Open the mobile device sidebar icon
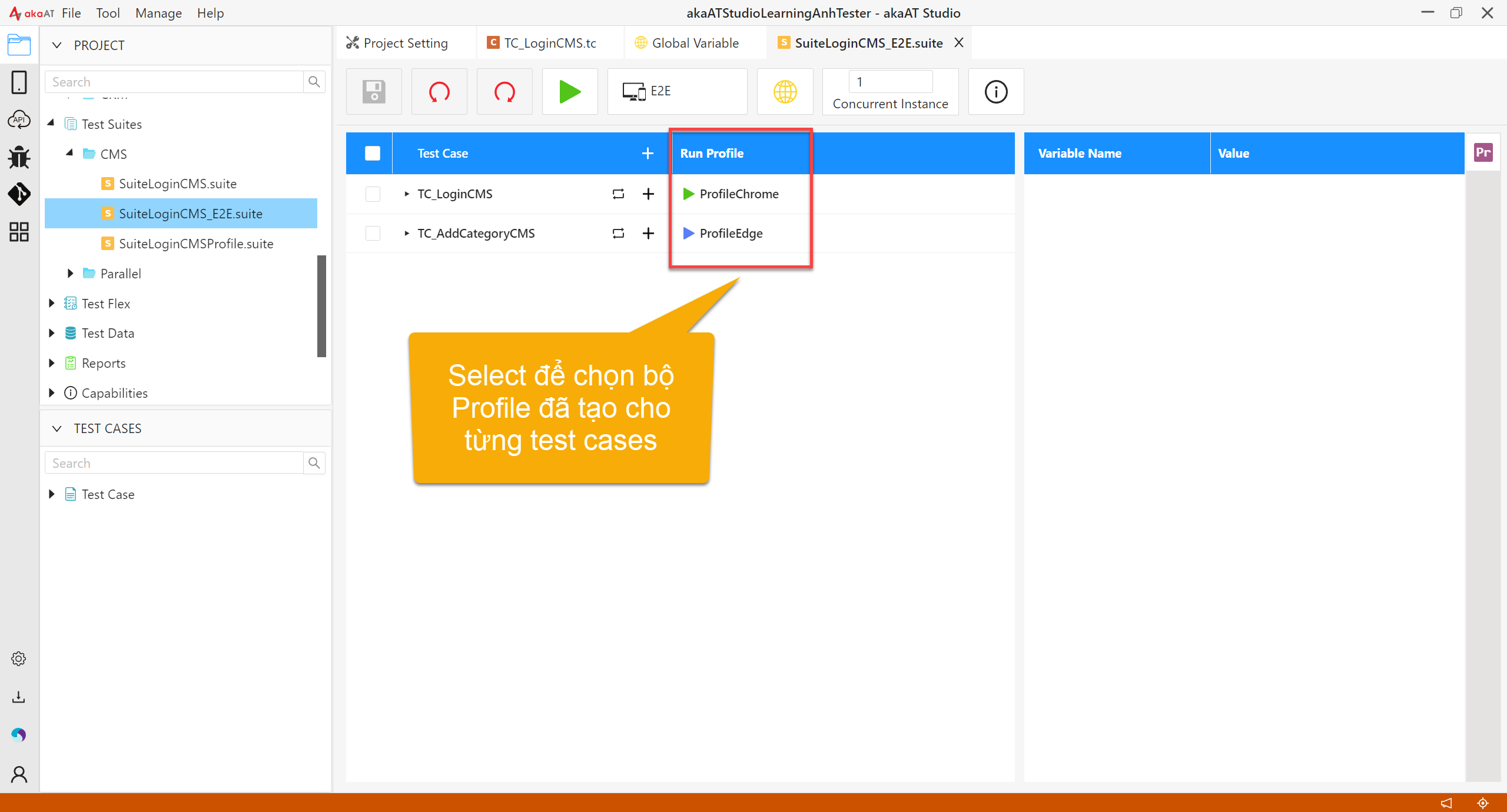This screenshot has height=812, width=1507. [x=19, y=82]
